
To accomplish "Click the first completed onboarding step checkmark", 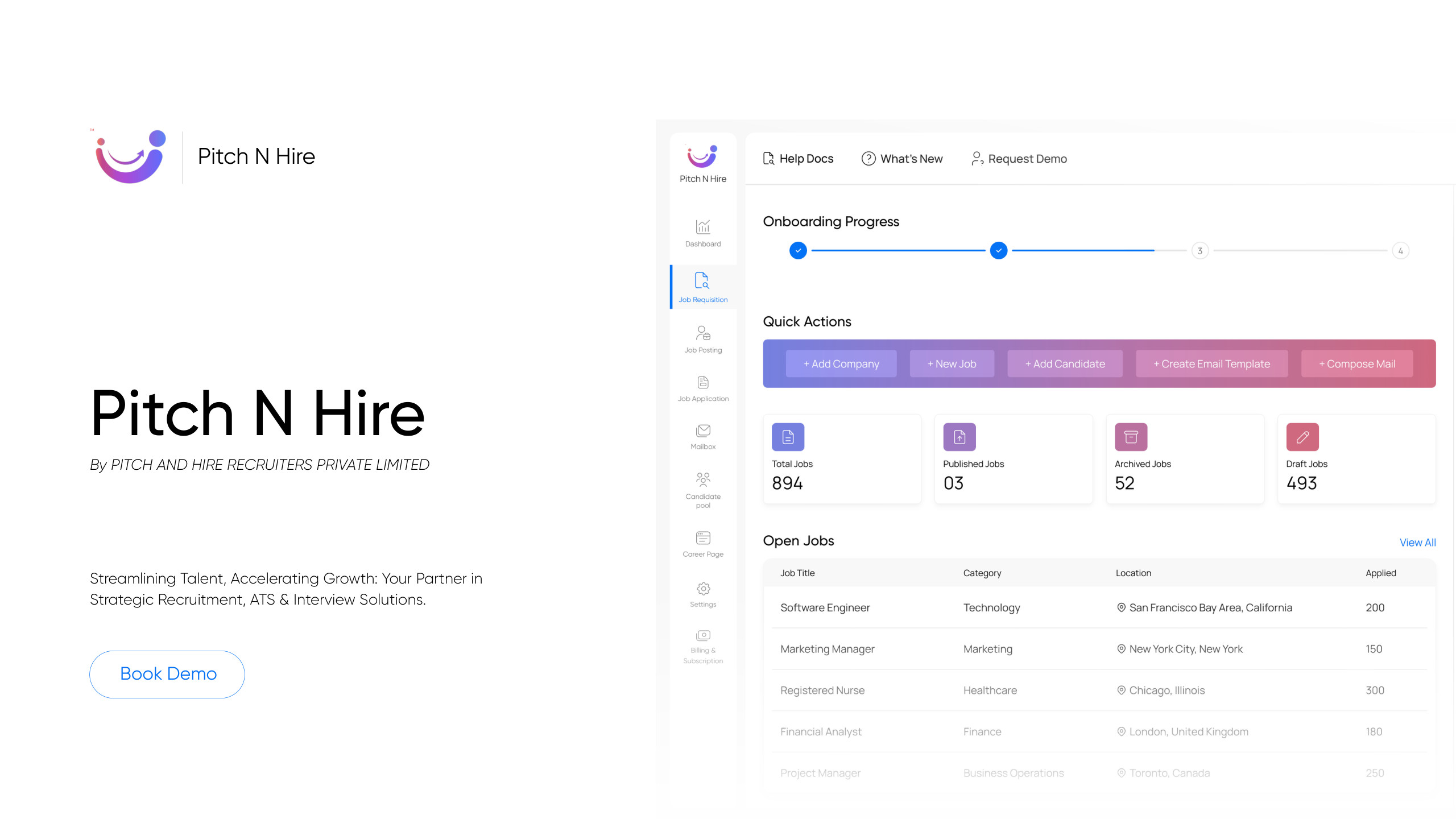I will pos(798,251).
